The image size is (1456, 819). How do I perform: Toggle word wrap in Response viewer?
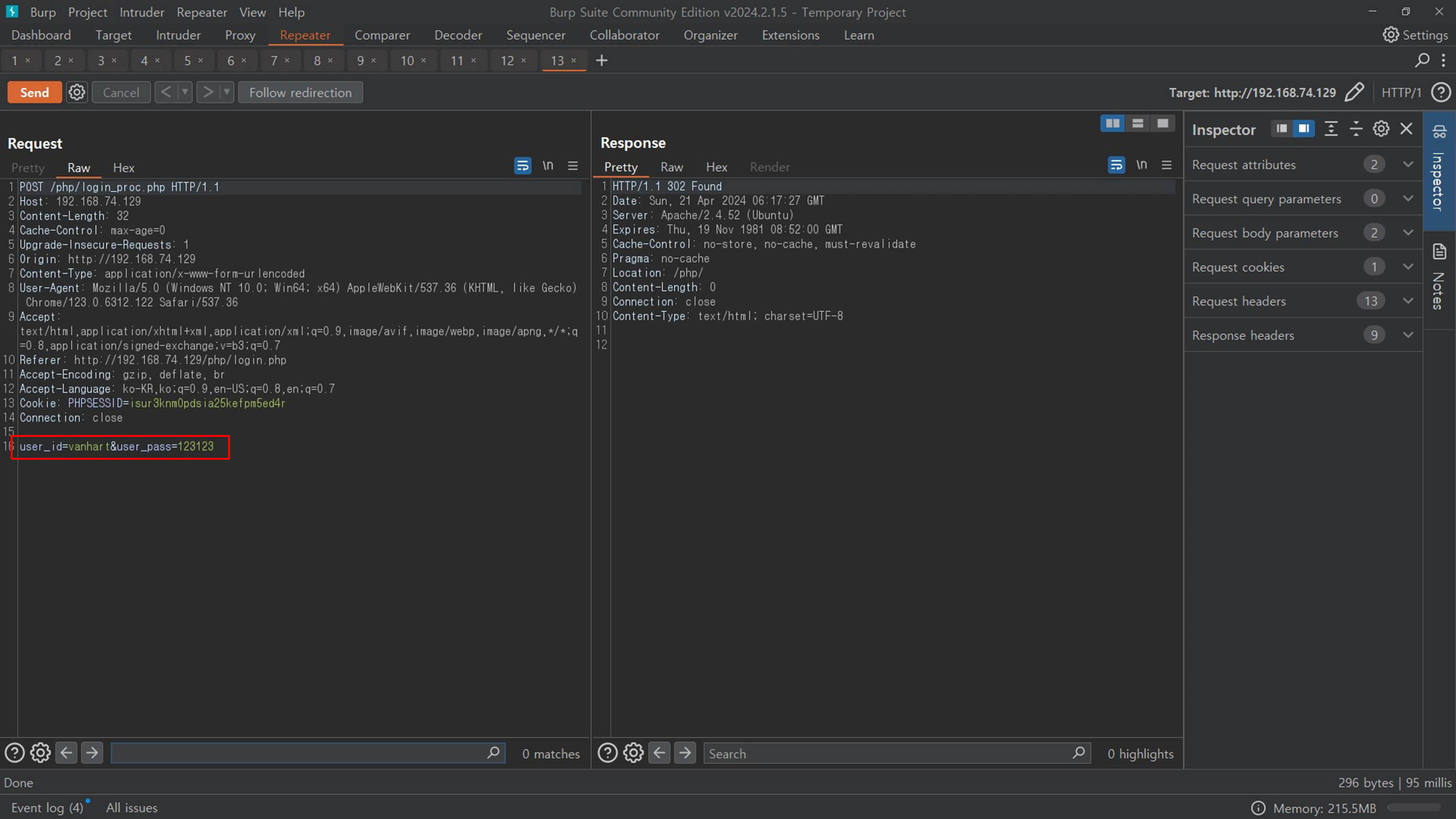click(1116, 165)
